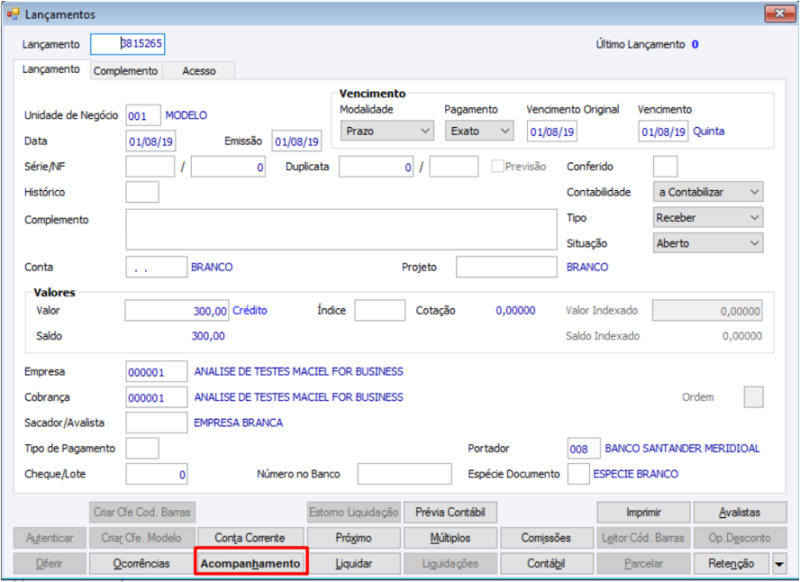Image resolution: width=800 pixels, height=582 pixels.
Task: Click the Sacador/Avalista code field
Action: tap(157, 422)
